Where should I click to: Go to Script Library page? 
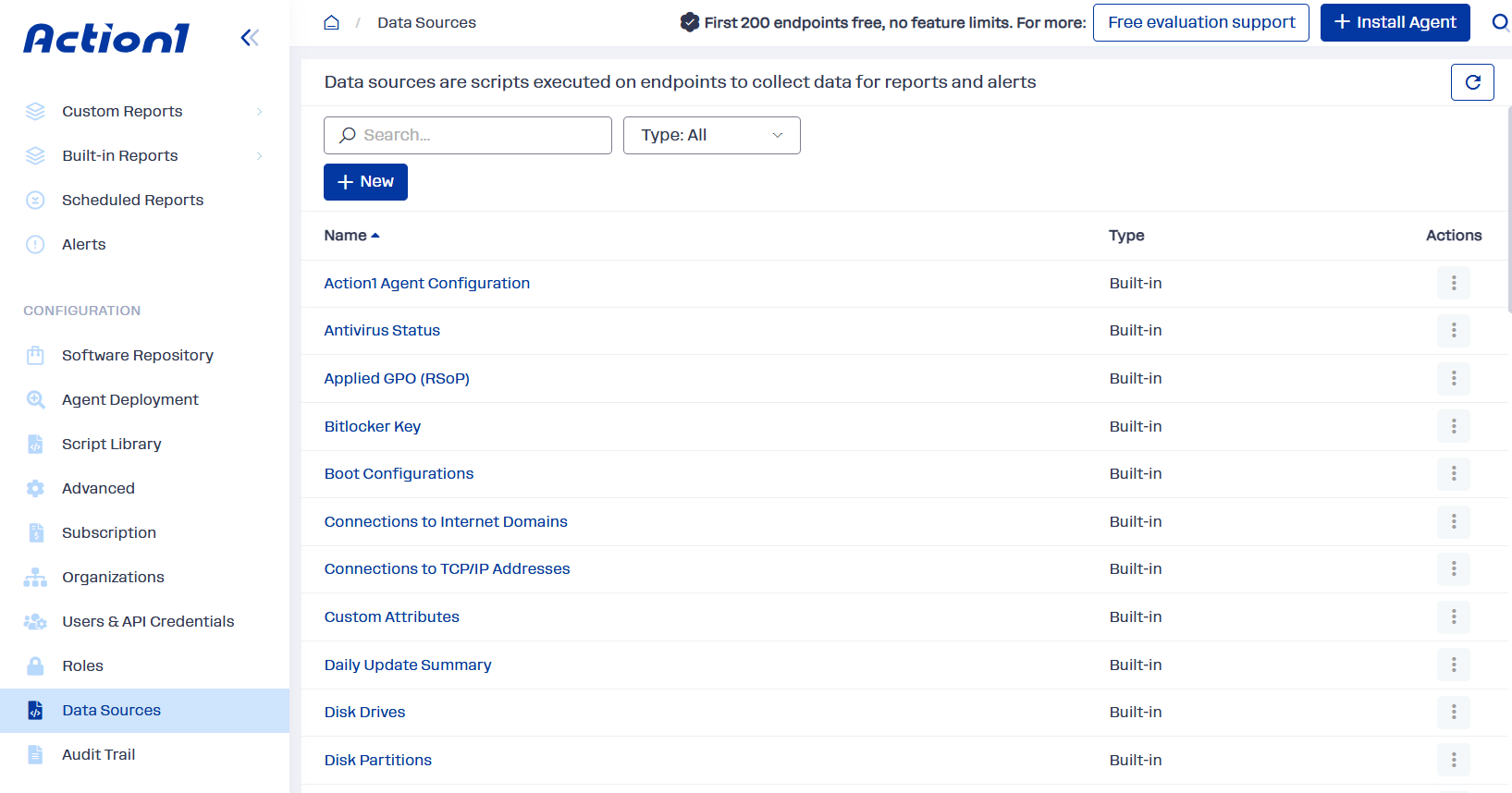tap(111, 444)
